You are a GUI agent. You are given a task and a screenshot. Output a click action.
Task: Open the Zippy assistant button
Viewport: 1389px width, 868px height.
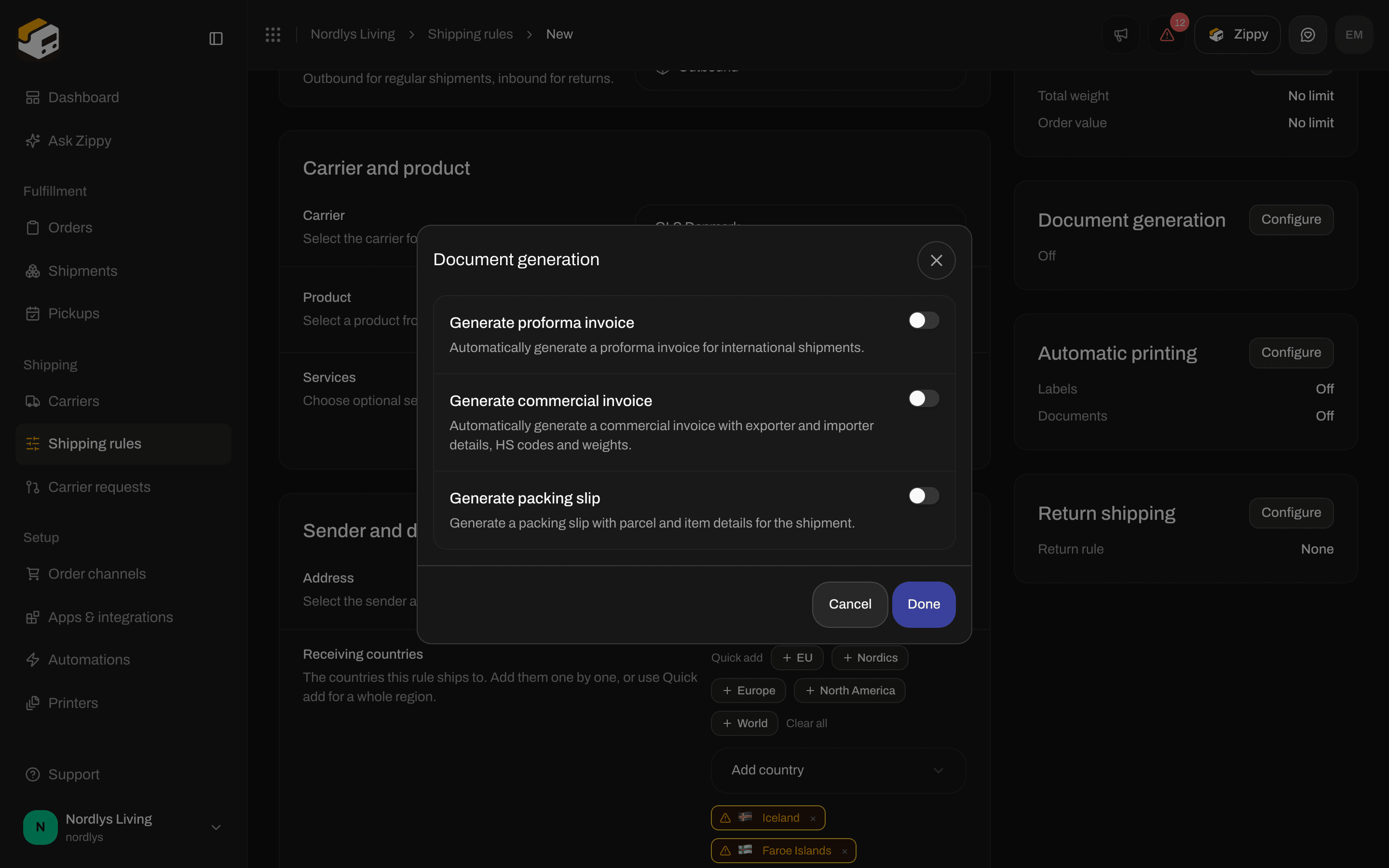pos(1237,34)
